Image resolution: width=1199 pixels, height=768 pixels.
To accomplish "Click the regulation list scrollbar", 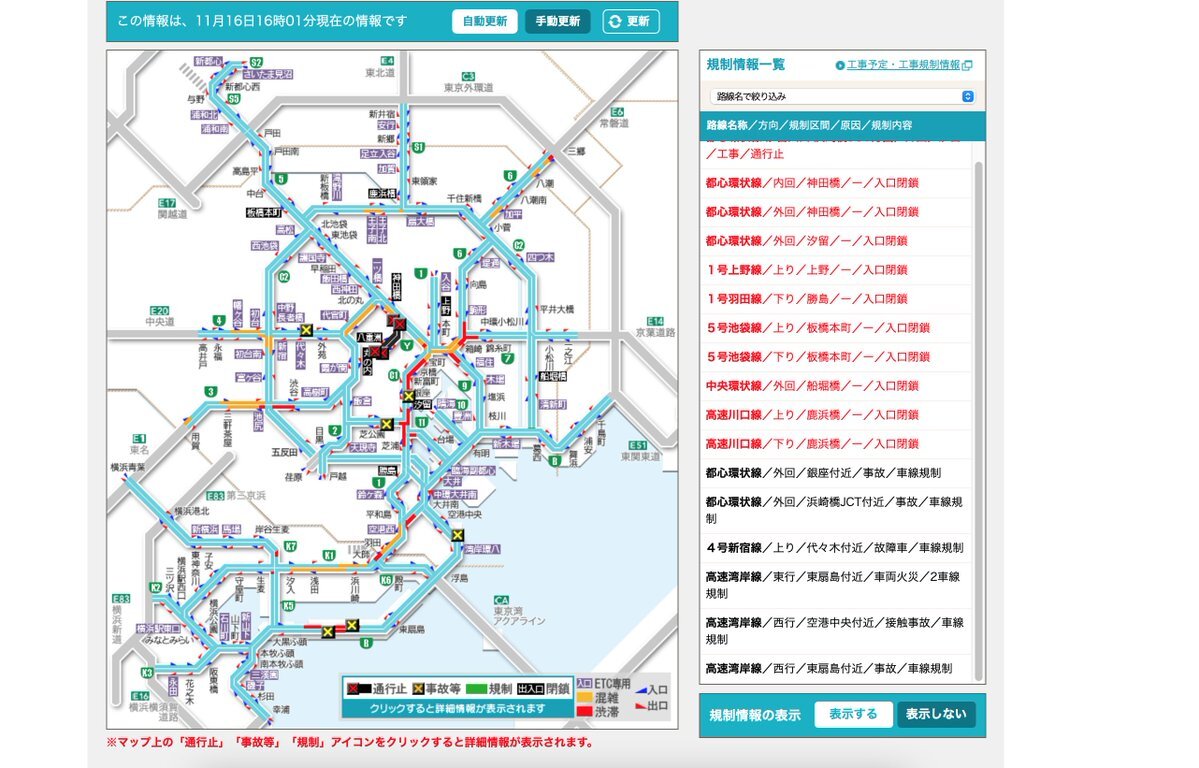I will [x=978, y=421].
